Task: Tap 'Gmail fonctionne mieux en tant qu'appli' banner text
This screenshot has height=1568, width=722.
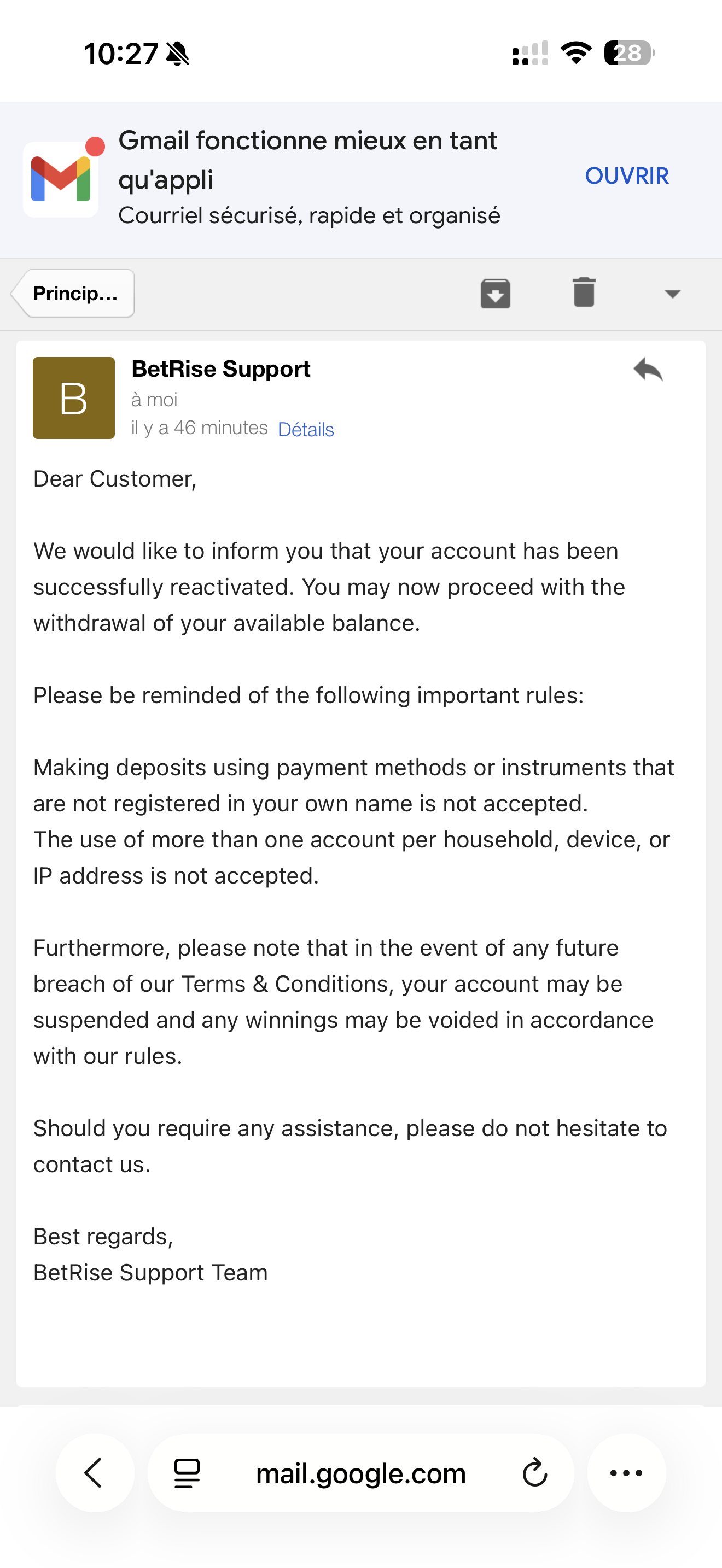Action: coord(307,160)
